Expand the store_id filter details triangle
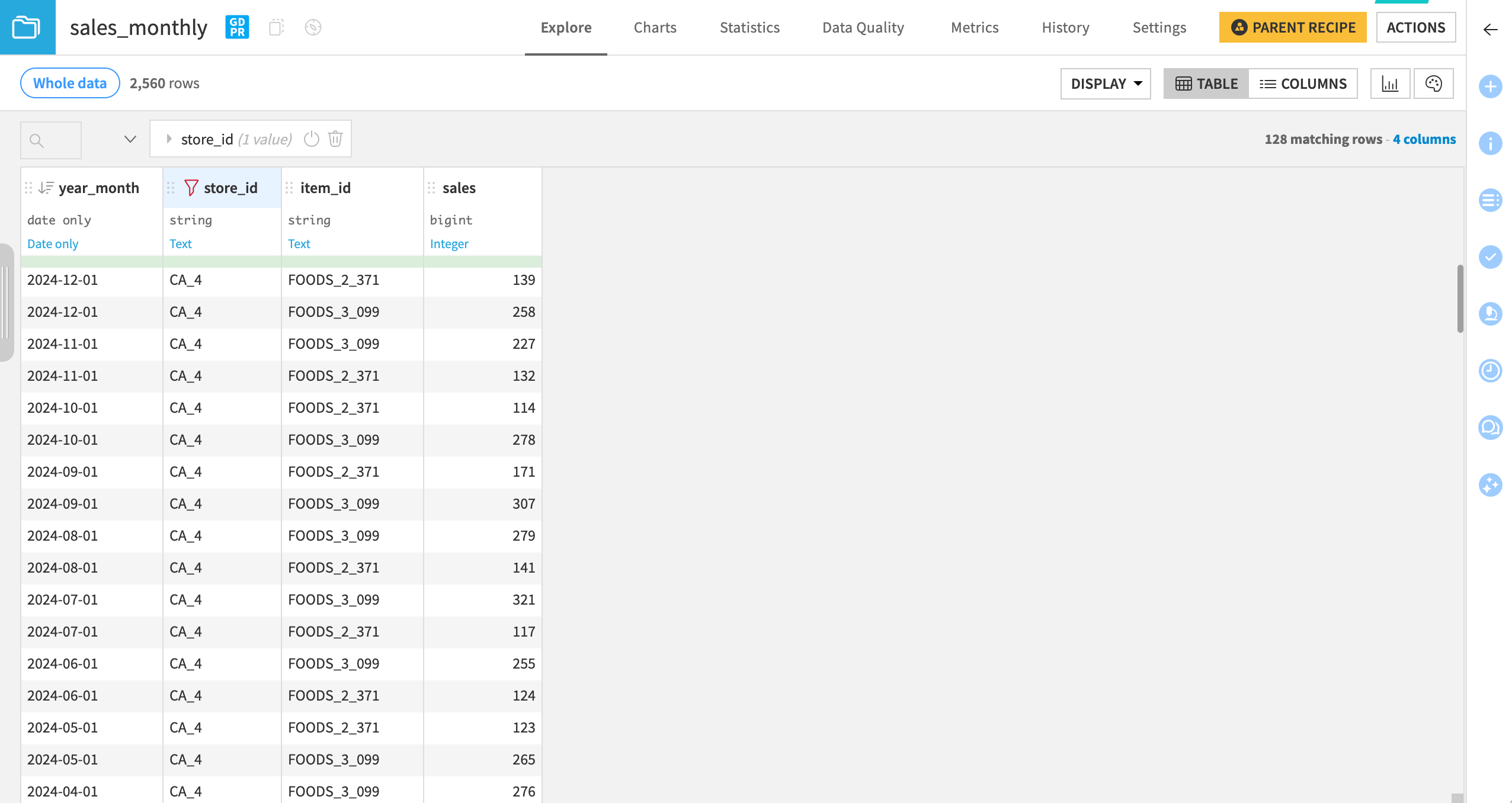1512x803 pixels. coord(169,139)
